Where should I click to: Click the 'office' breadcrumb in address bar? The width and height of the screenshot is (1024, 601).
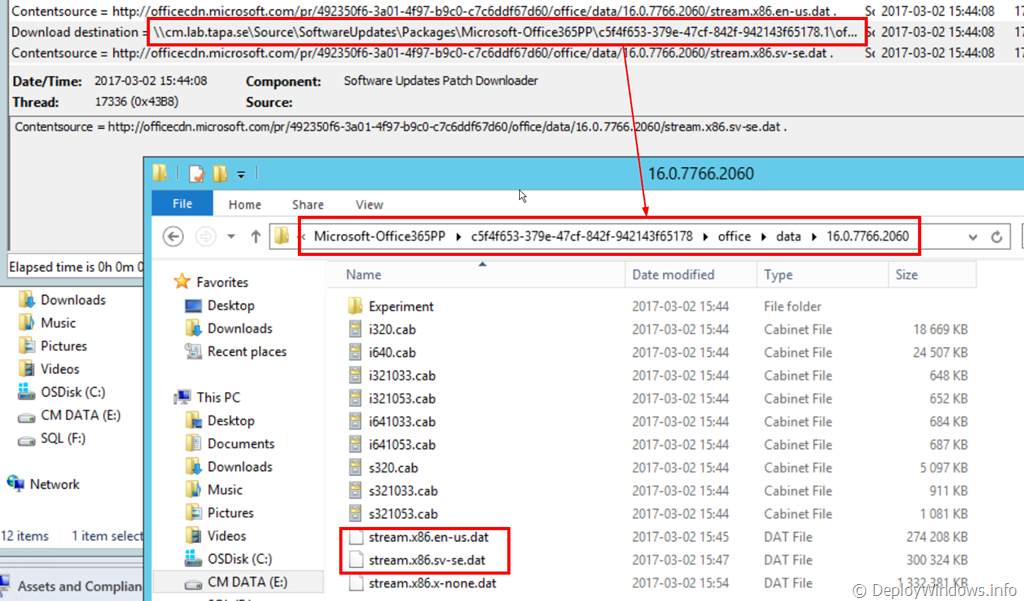[734, 237]
